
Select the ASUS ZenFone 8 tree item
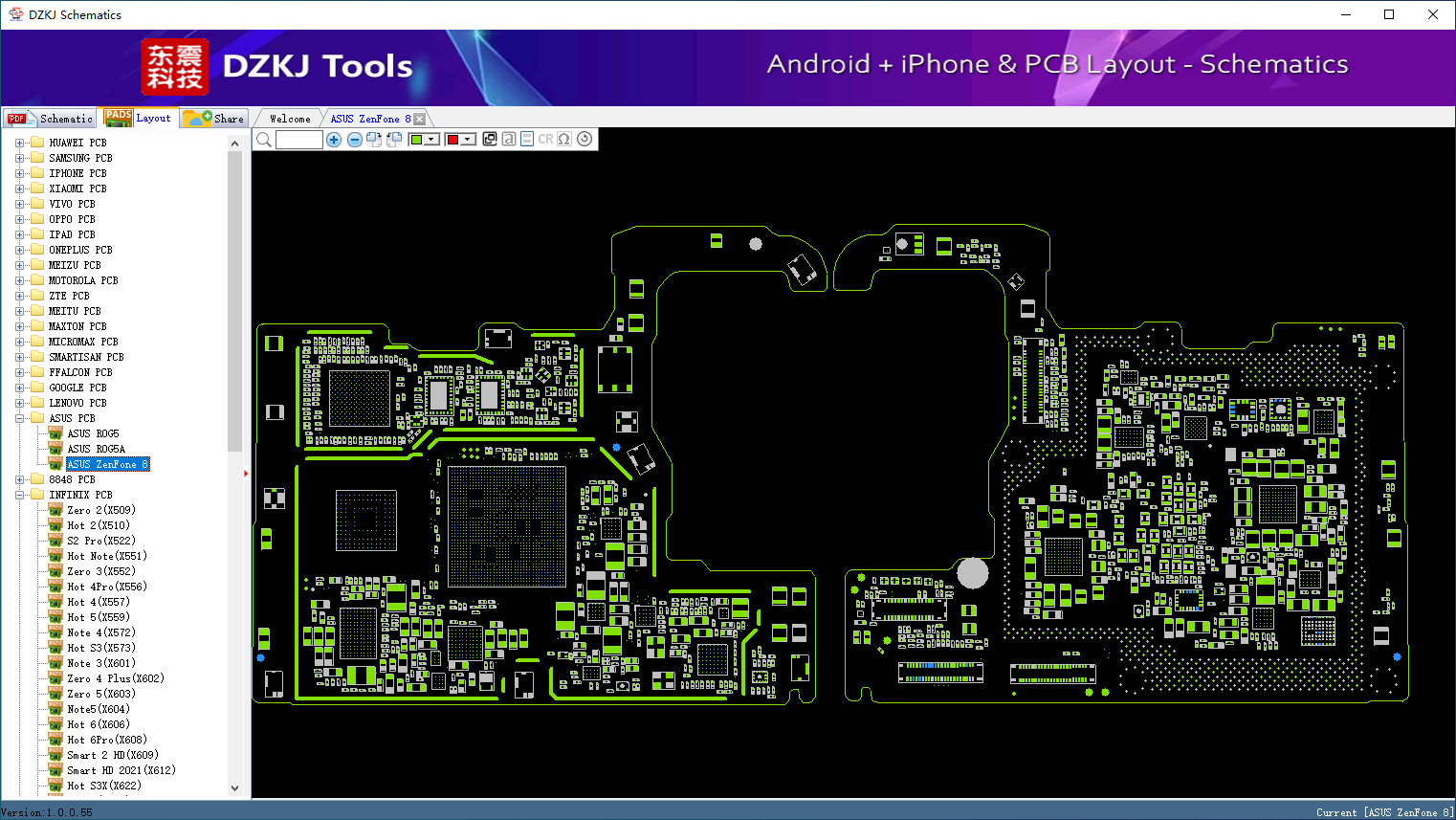107,464
